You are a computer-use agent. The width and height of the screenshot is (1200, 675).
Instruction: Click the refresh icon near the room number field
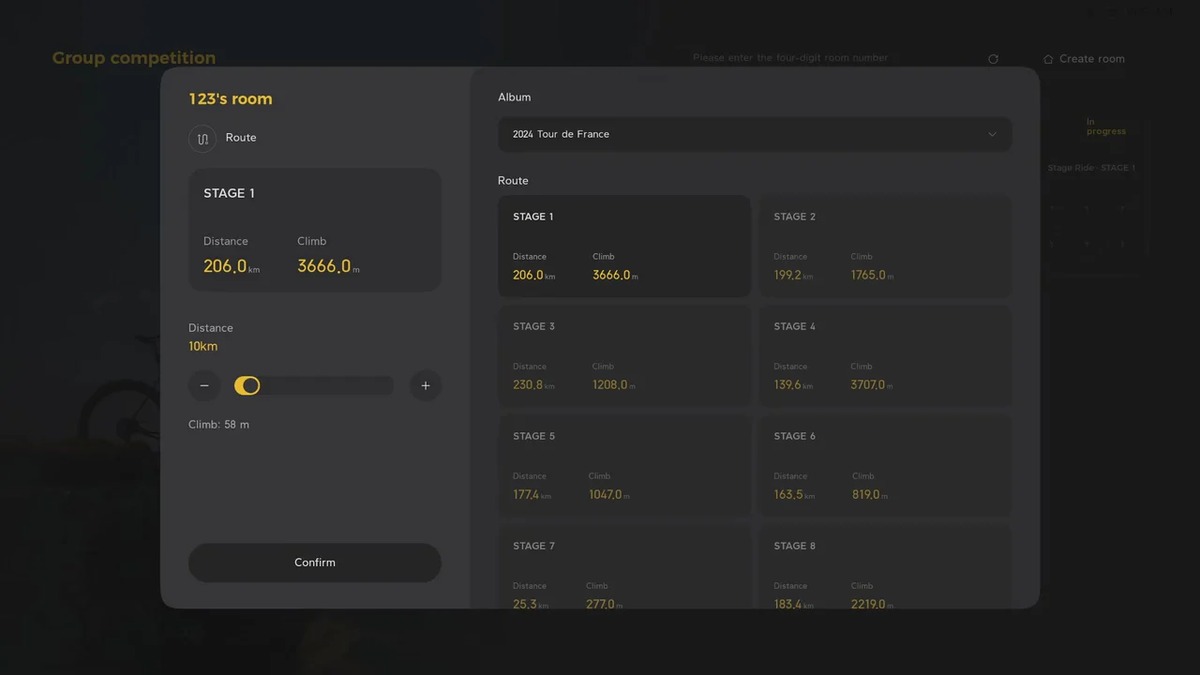point(992,58)
